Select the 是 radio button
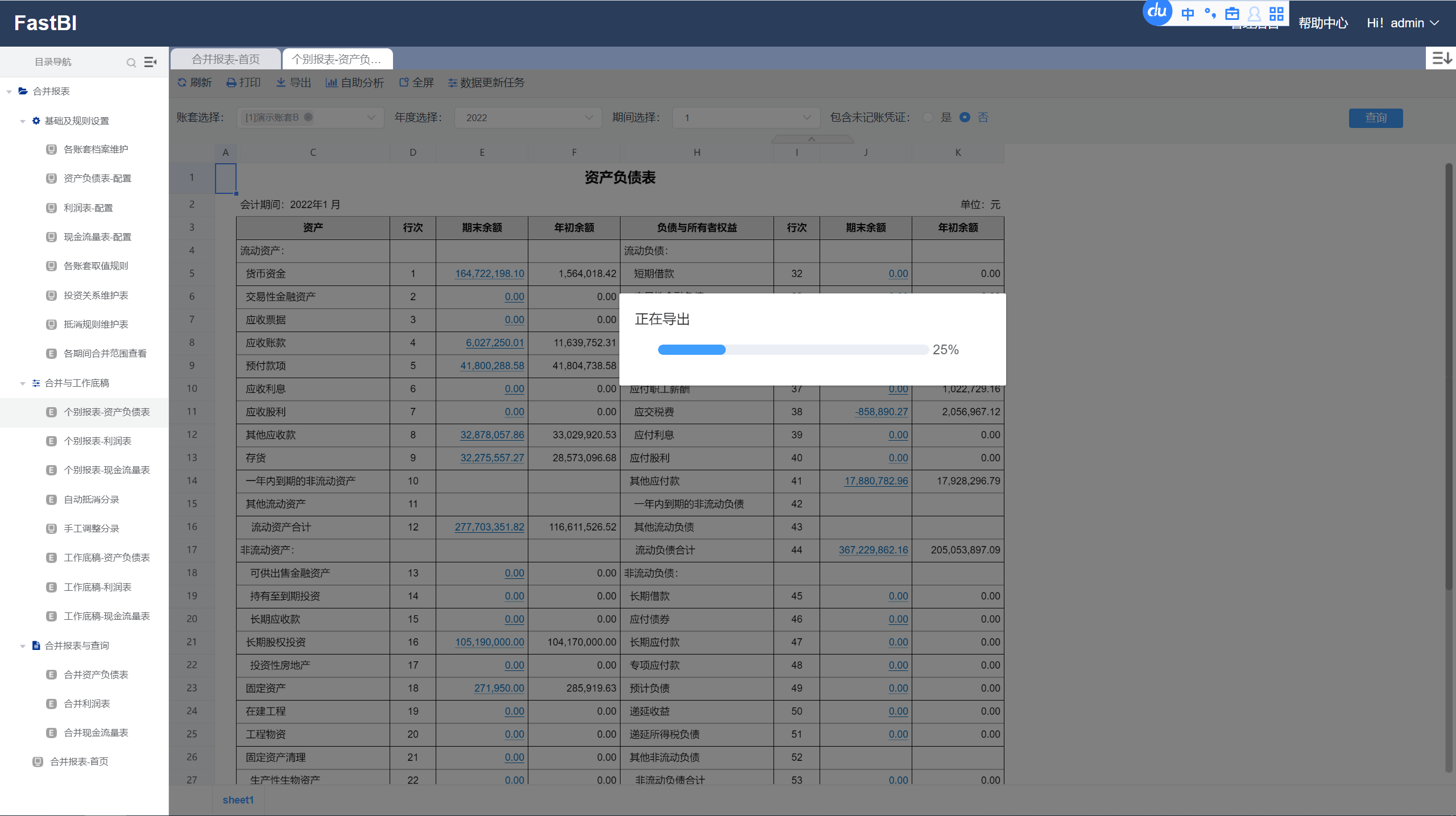The width and height of the screenshot is (1456, 816). pyautogui.click(x=928, y=117)
